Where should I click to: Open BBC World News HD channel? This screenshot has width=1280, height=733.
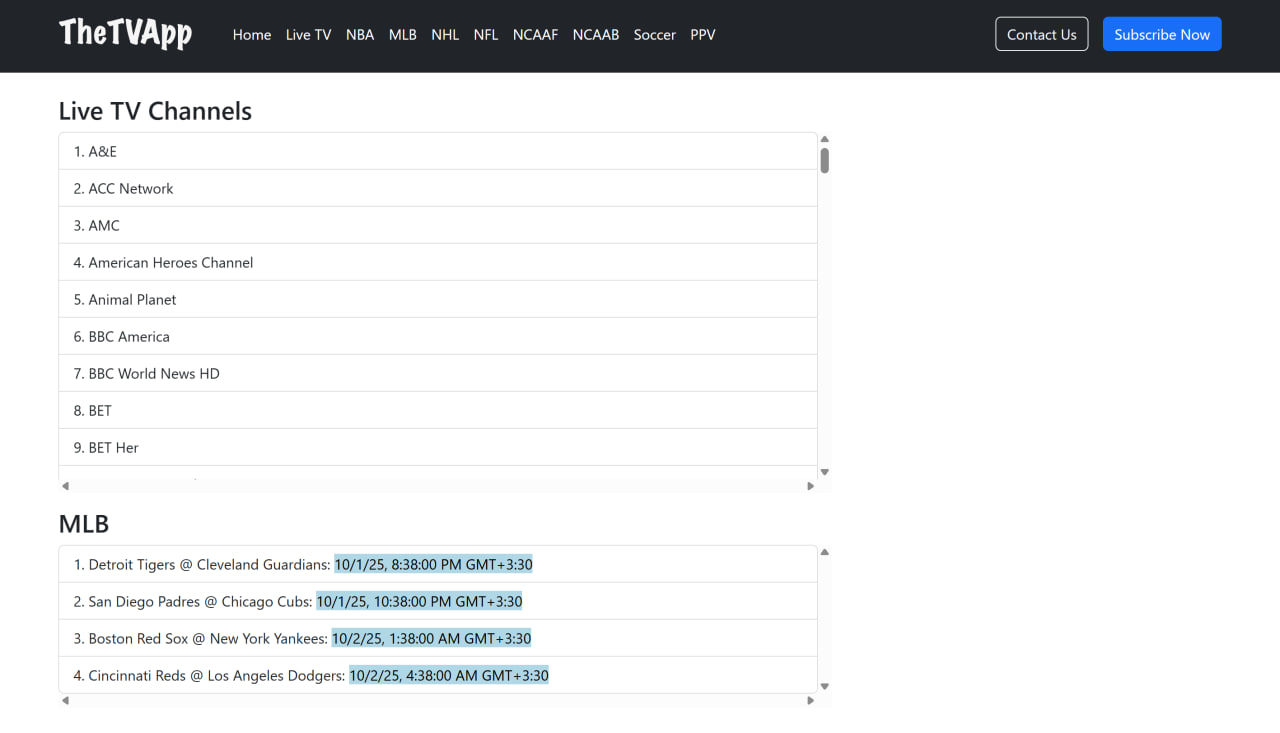point(153,374)
